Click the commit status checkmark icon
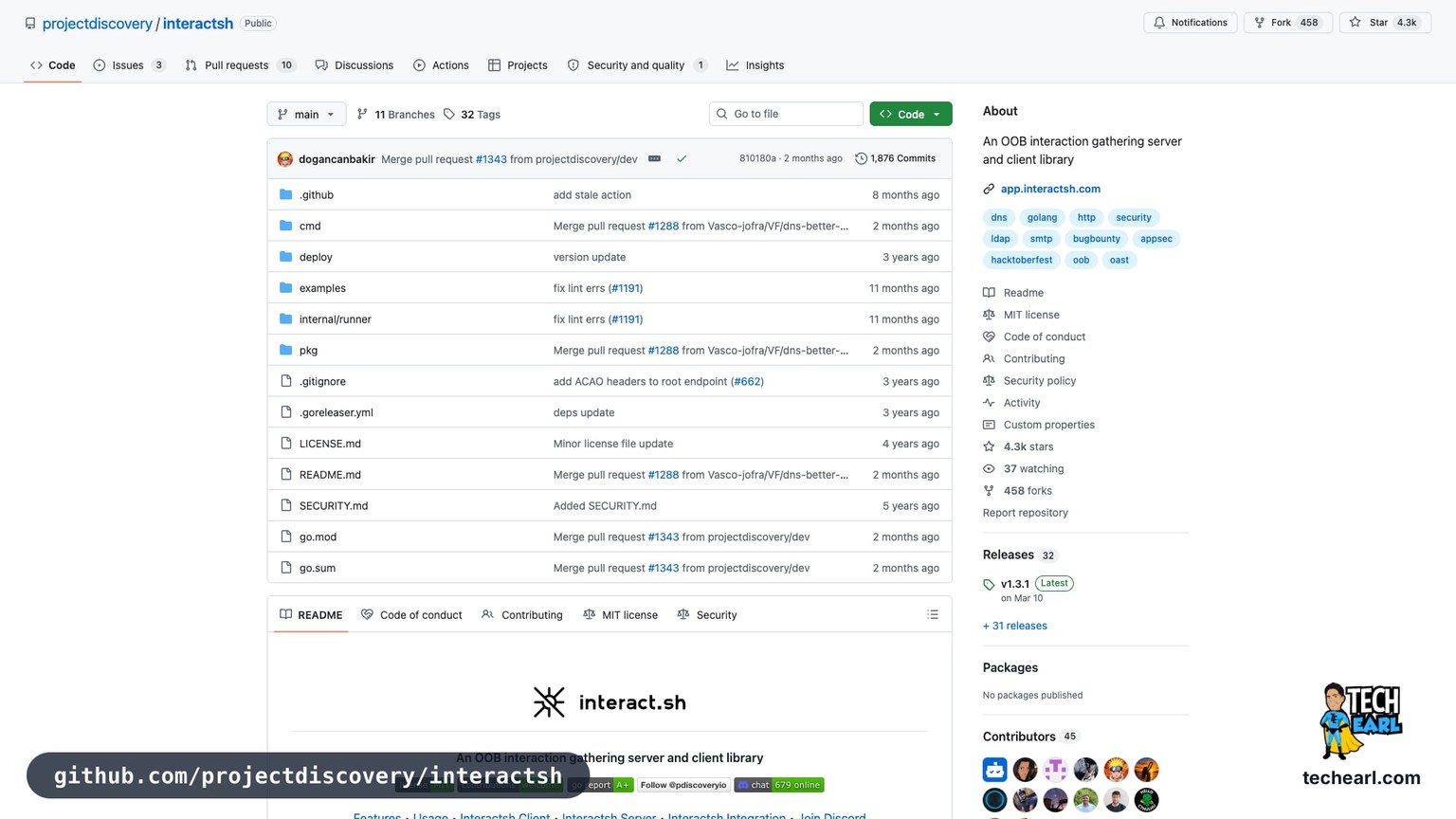Viewport: 1456px width, 819px height. 682,158
